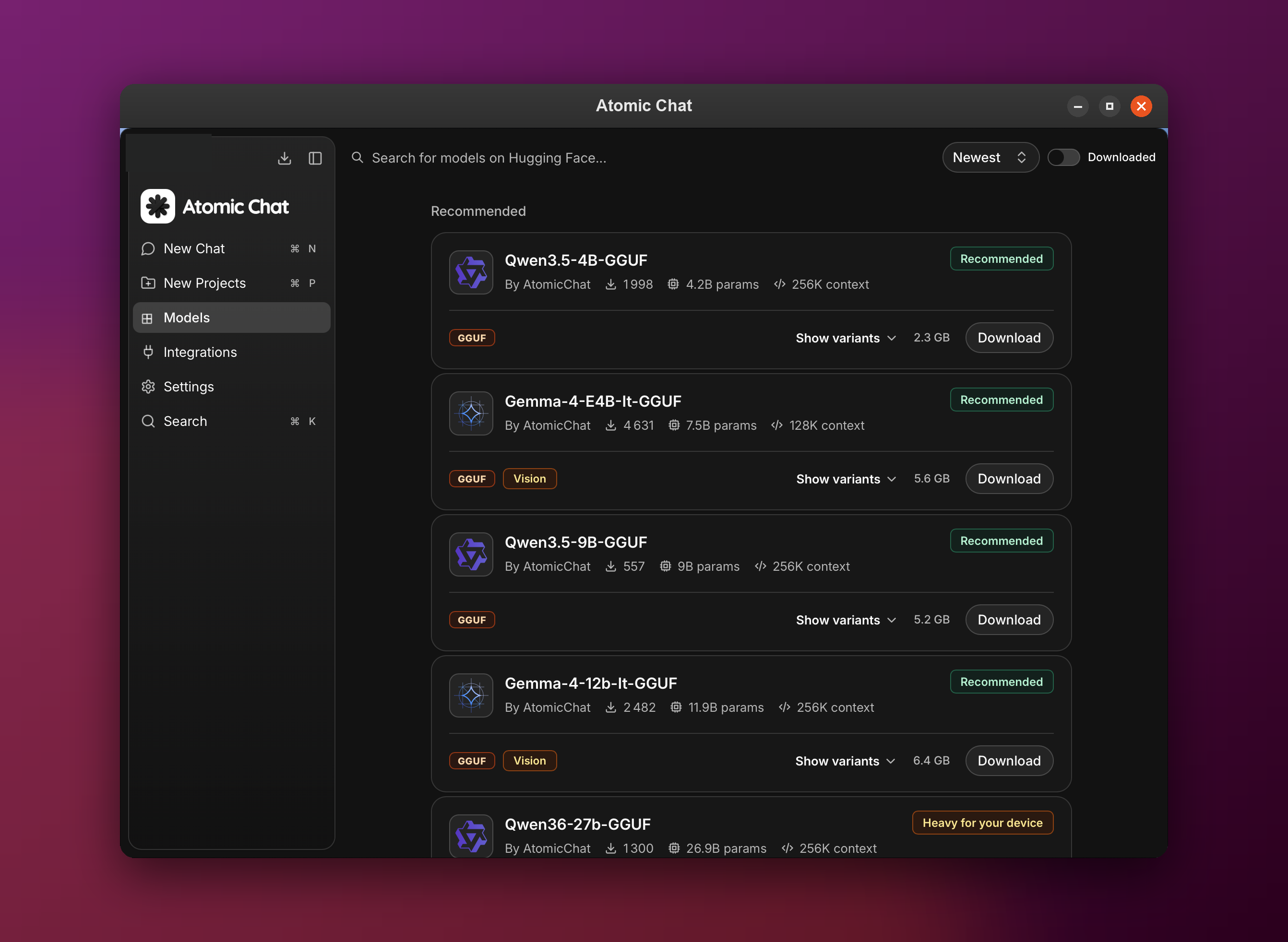
Task: Open Integrations in sidebar
Action: tap(232, 353)
